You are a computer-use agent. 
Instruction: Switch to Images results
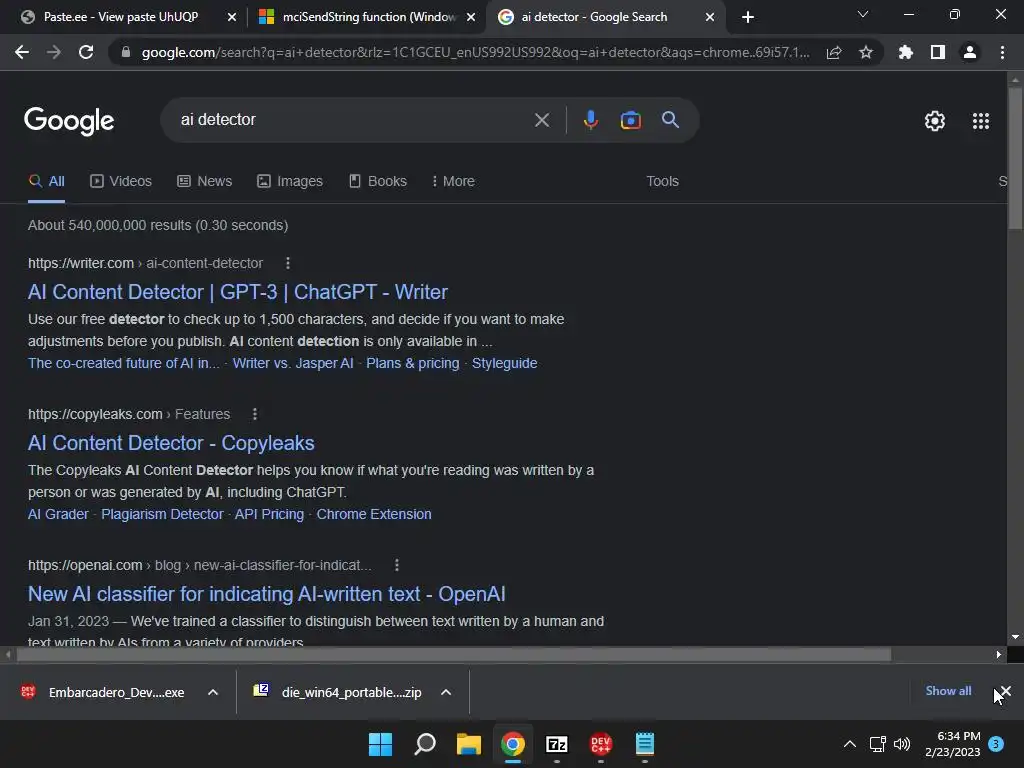289,181
